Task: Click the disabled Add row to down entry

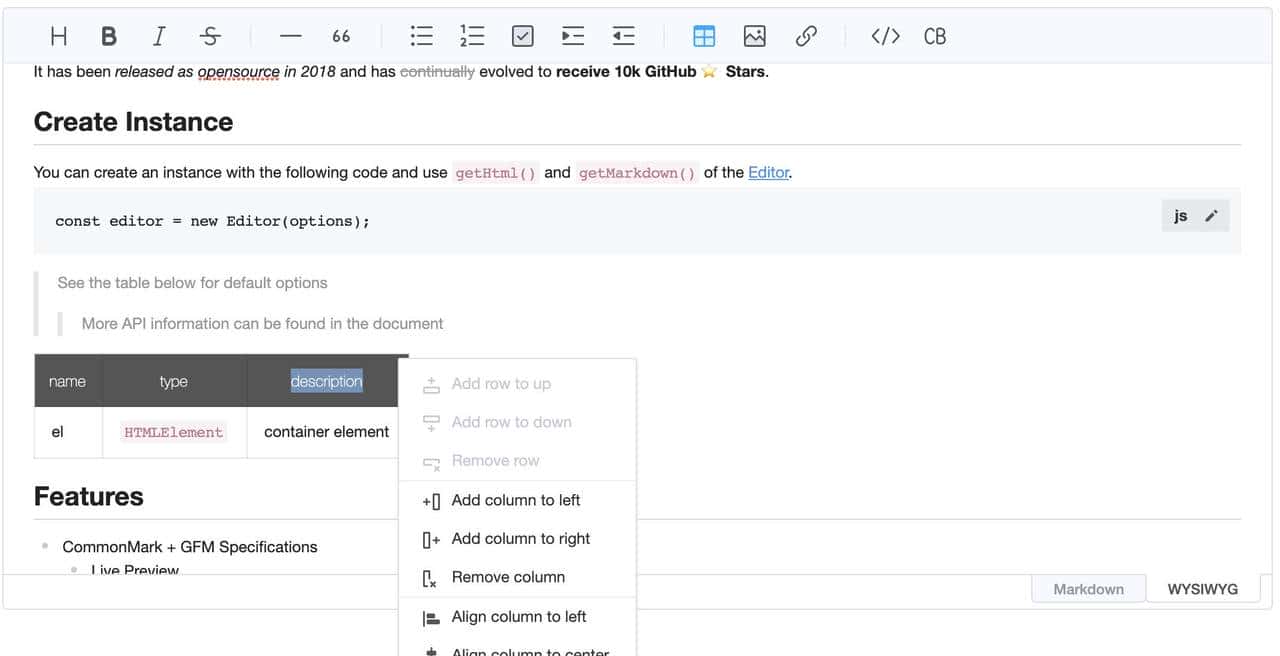Action: pos(517,422)
